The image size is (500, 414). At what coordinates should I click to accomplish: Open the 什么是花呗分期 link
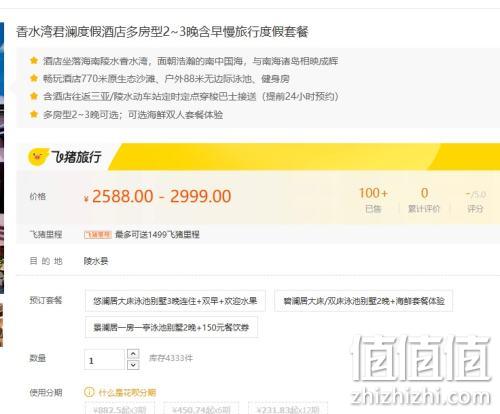127,392
